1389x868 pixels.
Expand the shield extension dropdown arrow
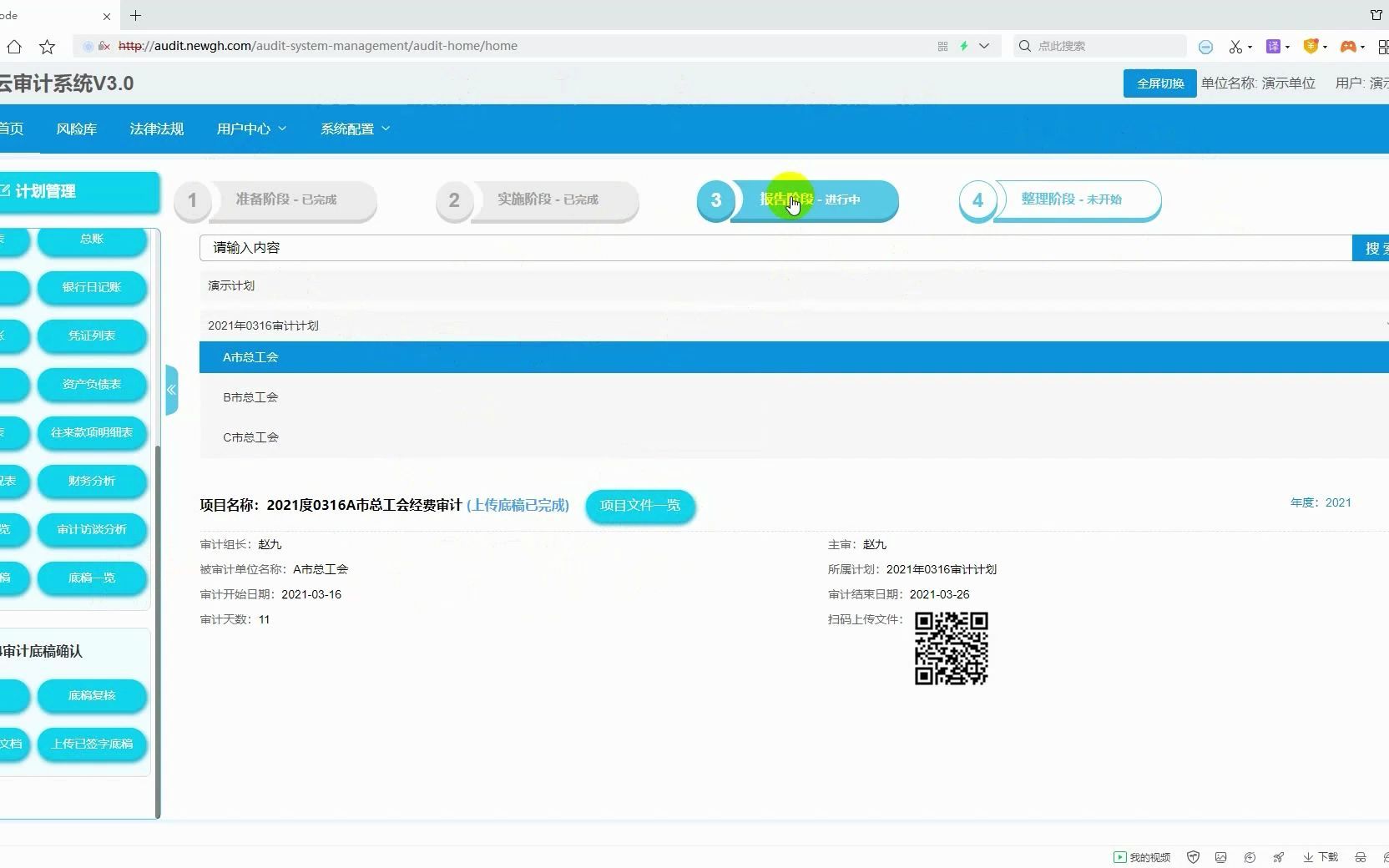point(1325,47)
